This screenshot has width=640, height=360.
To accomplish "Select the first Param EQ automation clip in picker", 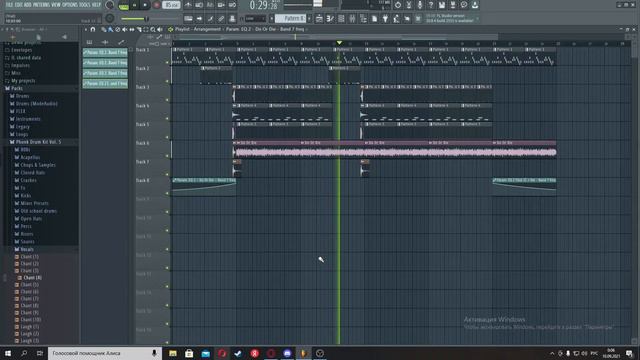I will click(x=105, y=52).
